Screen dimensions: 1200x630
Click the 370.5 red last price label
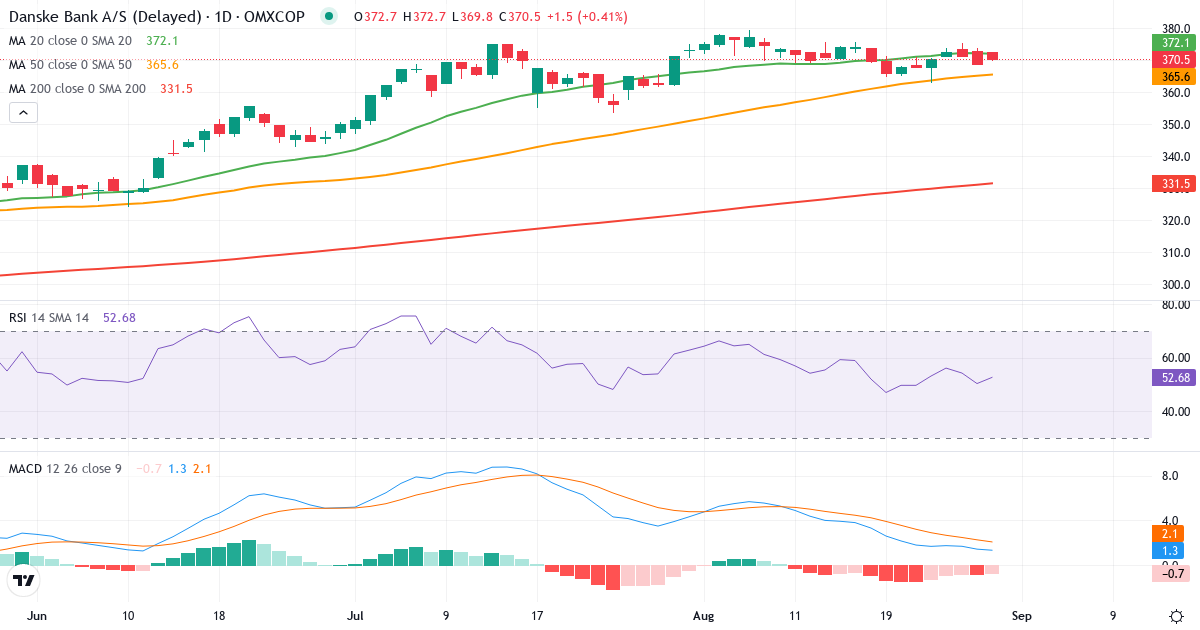[x=1175, y=59]
